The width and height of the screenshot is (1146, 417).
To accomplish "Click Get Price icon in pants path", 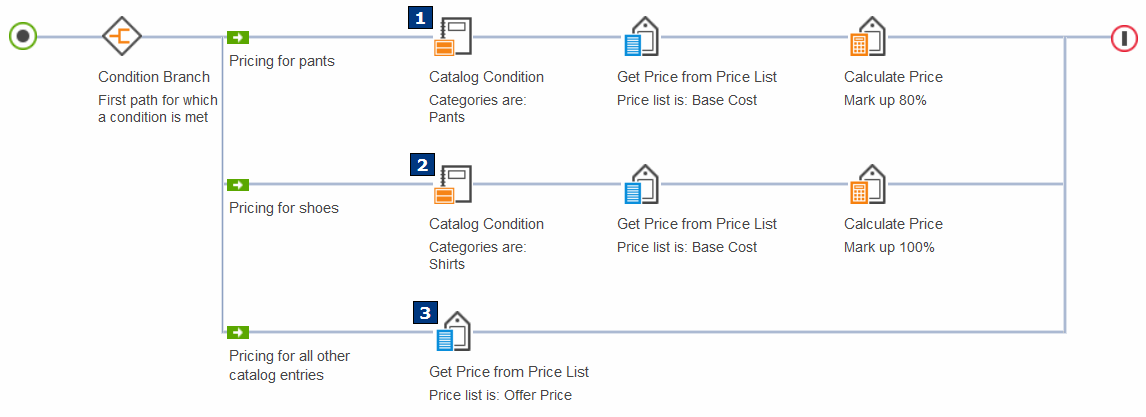I will click(640, 37).
